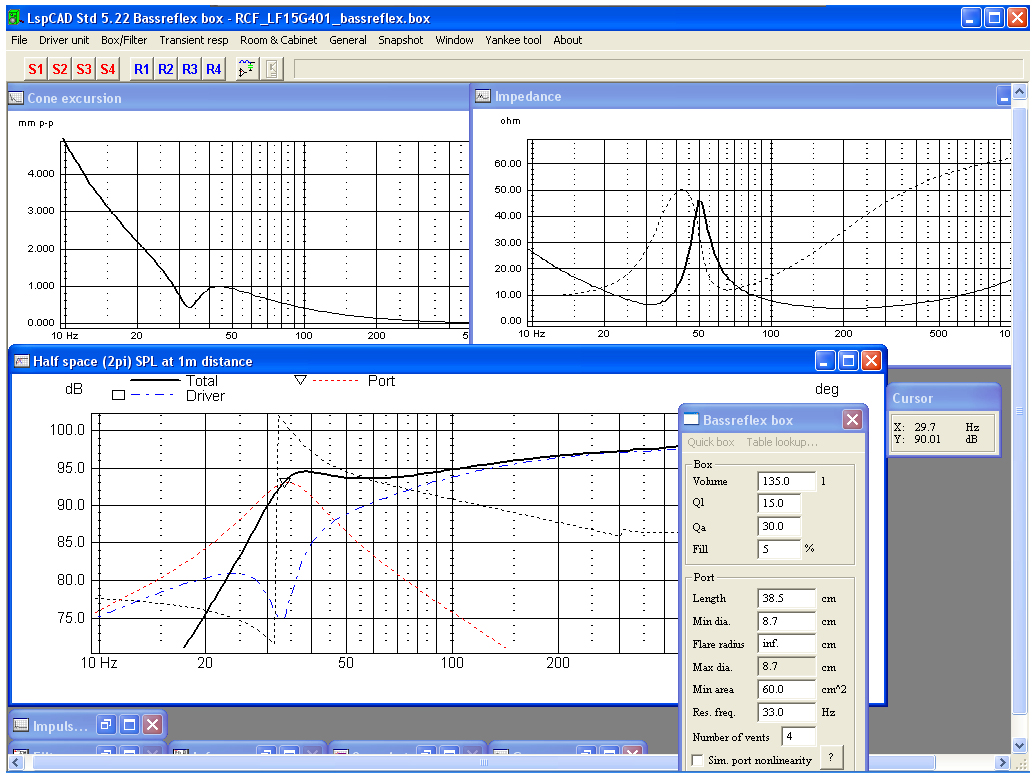
Task: Click the S4 snapshot store button
Action: click(x=107, y=69)
